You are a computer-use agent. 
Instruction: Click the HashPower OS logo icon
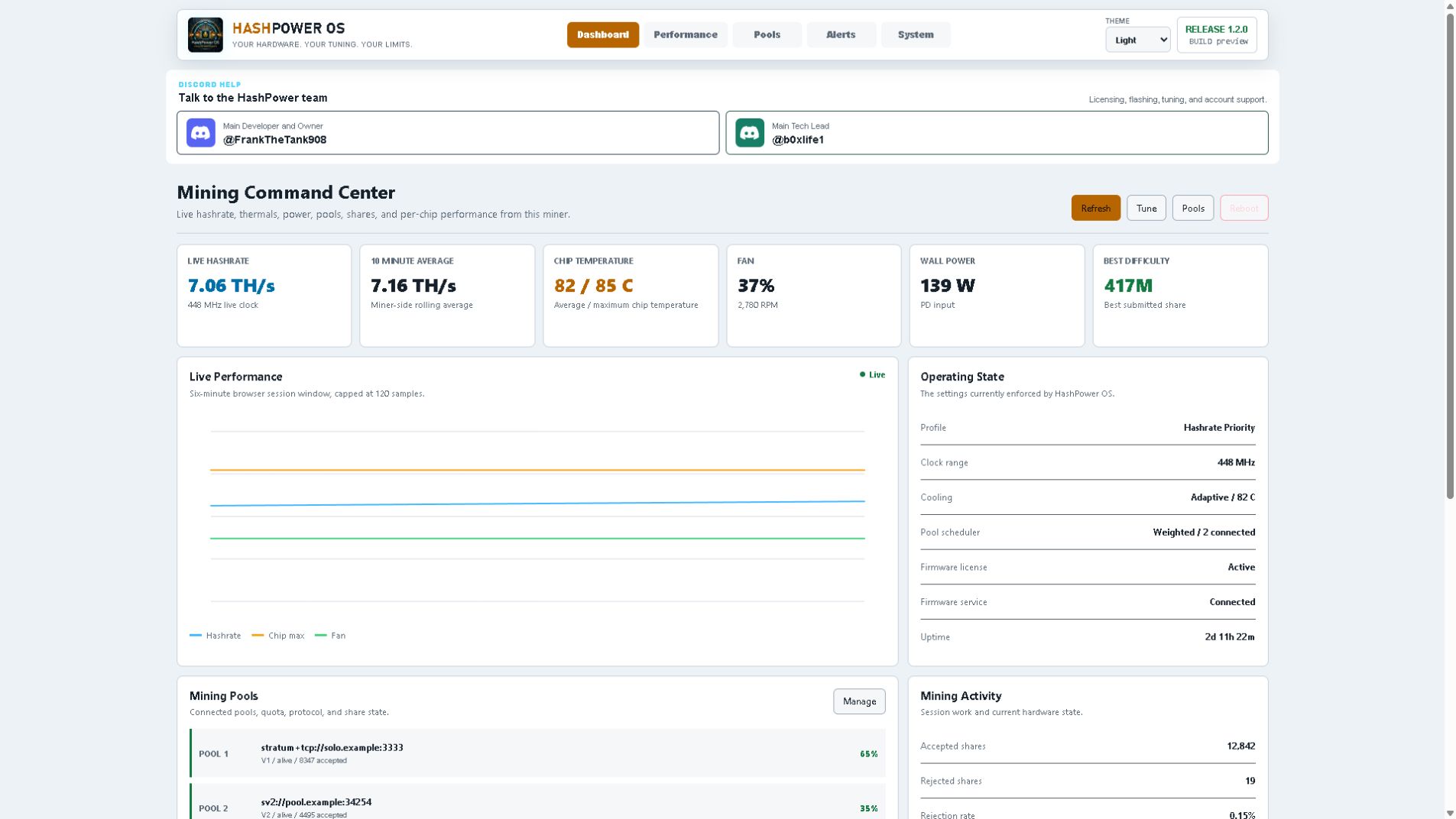pos(205,35)
